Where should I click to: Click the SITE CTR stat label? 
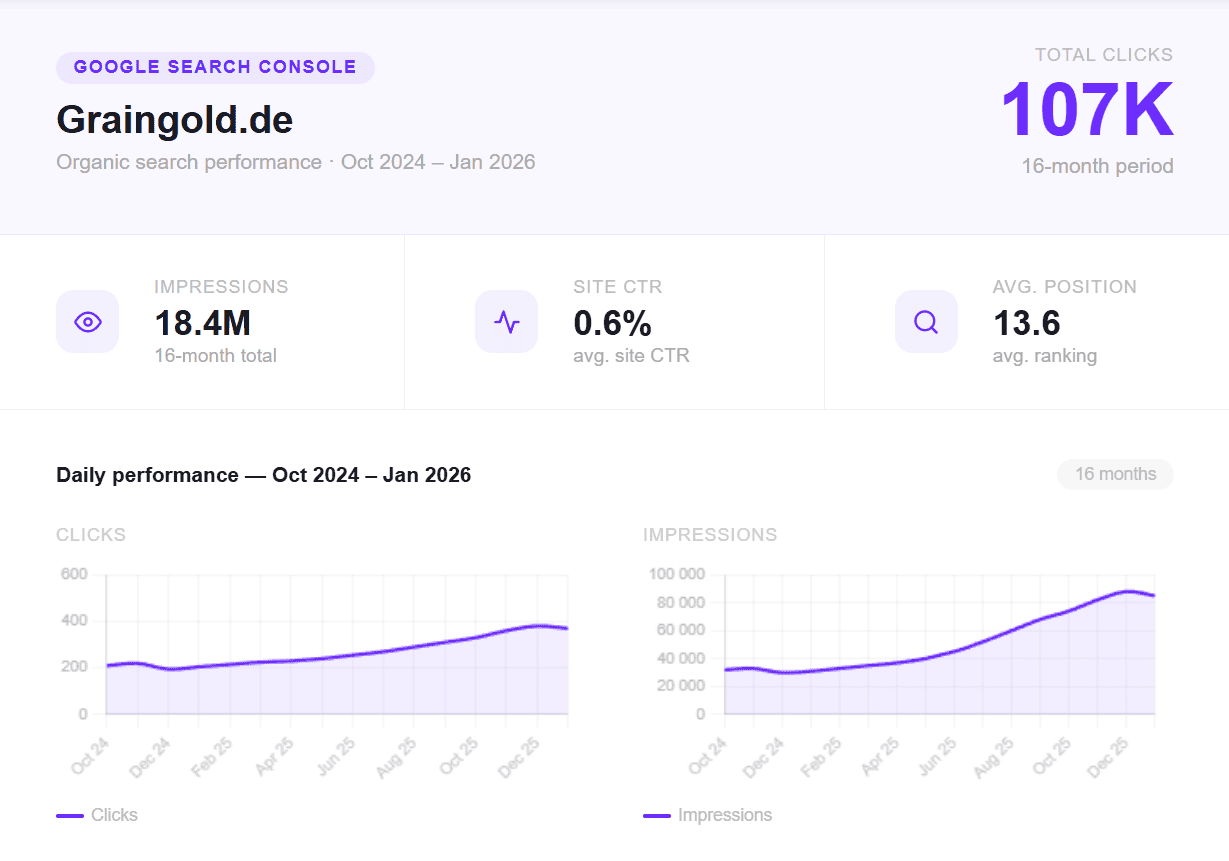[618, 287]
